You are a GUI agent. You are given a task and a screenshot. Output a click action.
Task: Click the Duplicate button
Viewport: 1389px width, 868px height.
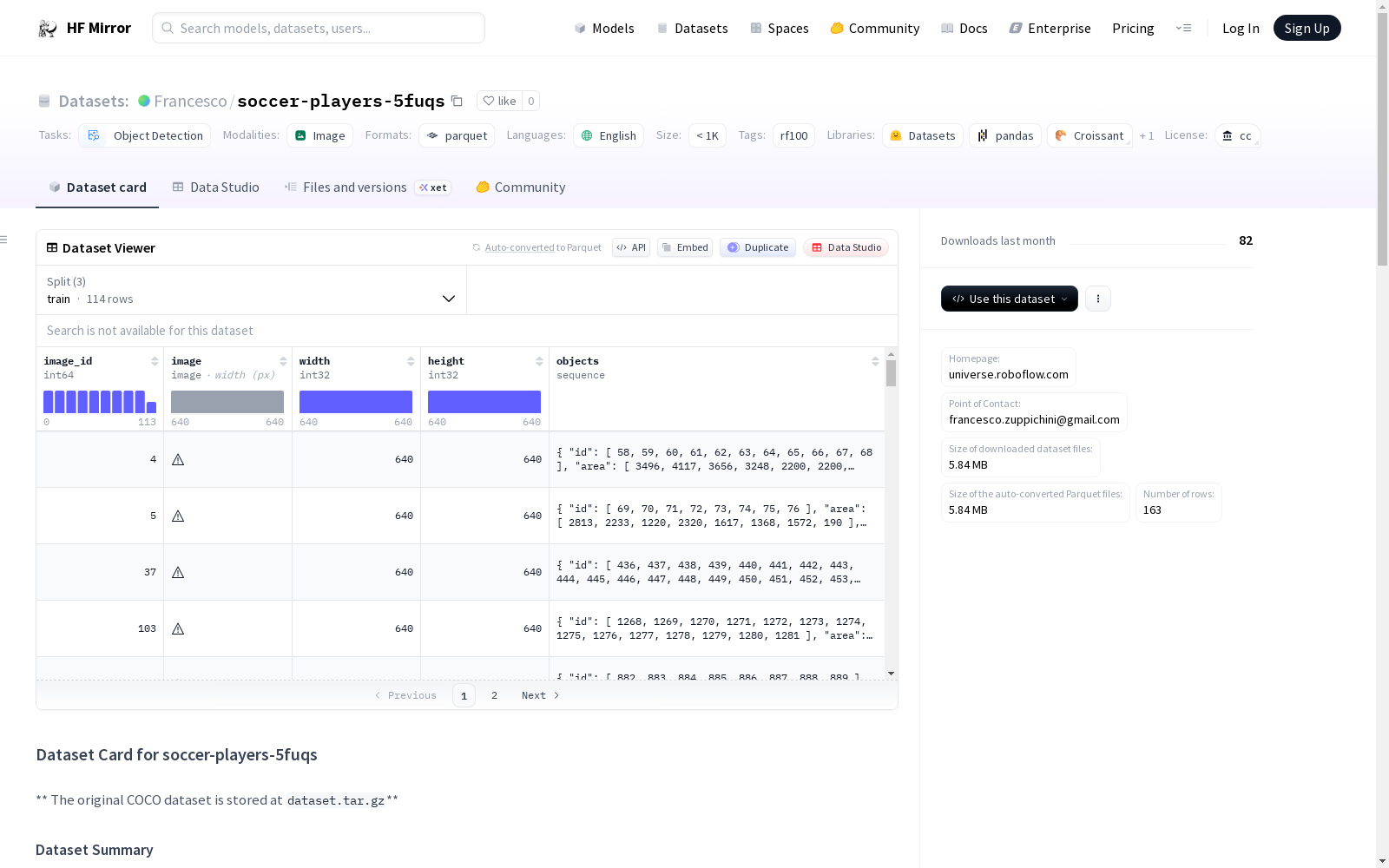point(758,247)
